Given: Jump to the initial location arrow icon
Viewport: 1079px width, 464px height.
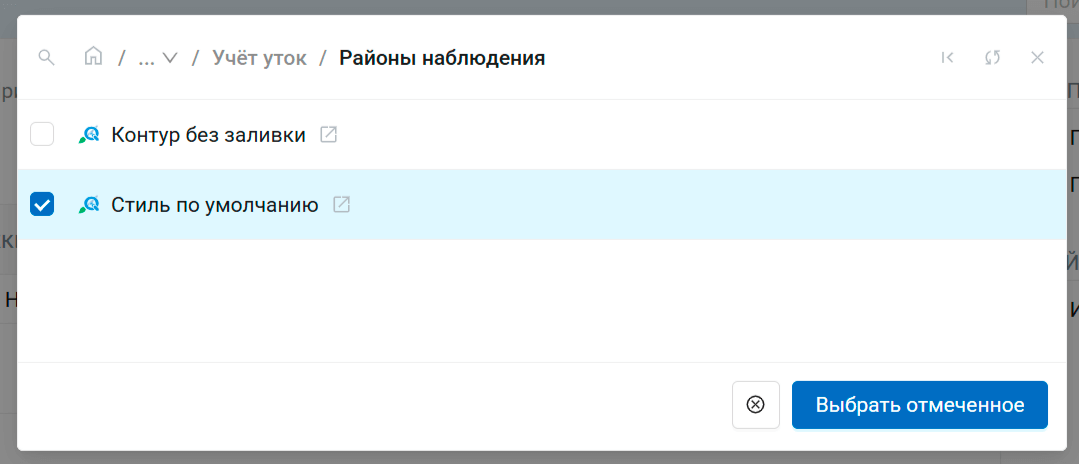Looking at the screenshot, I should coord(947,58).
